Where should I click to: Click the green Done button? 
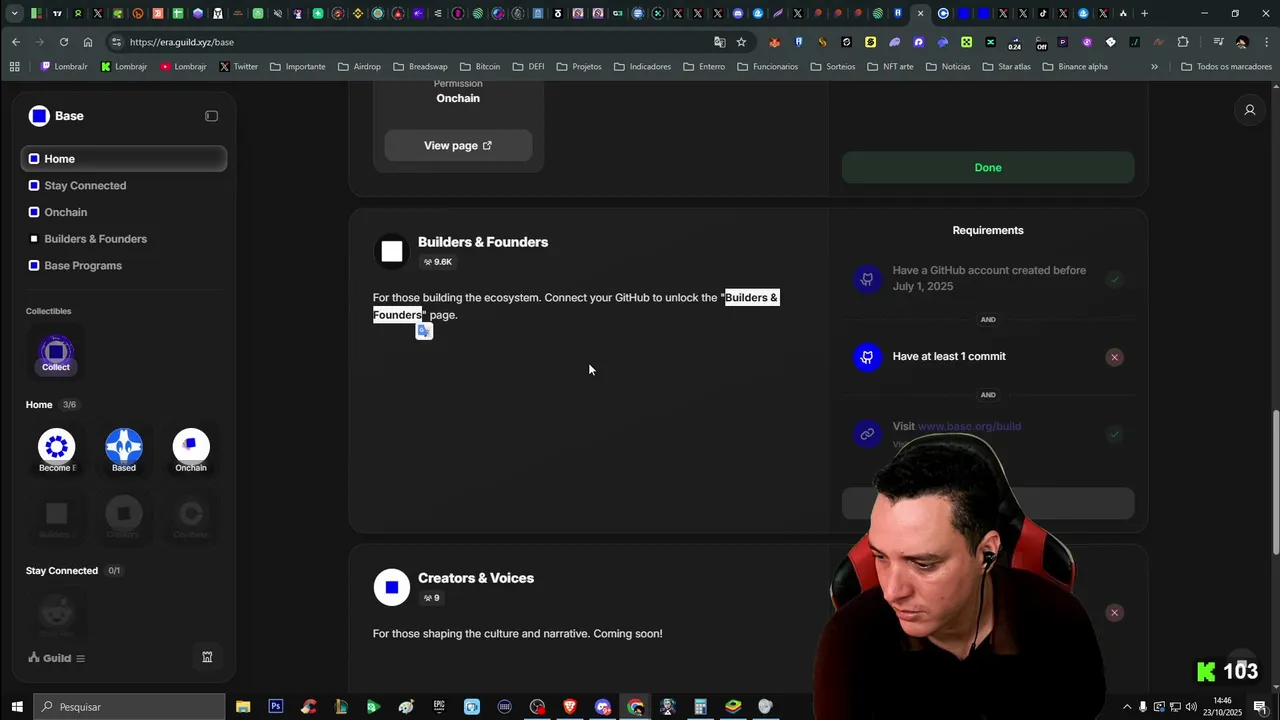point(988,168)
